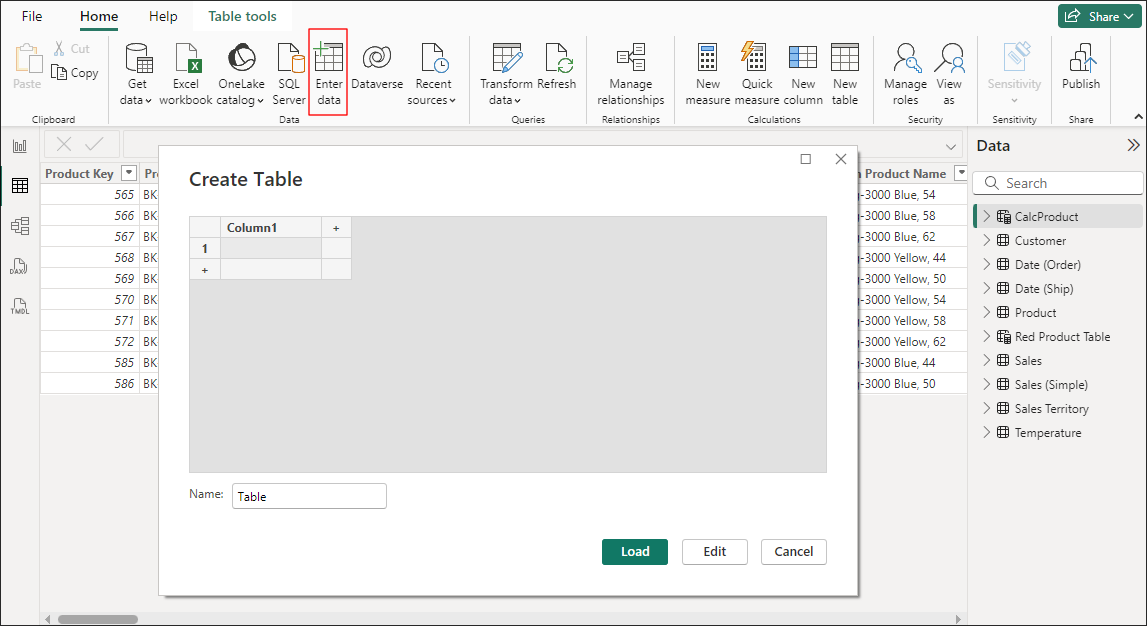The image size is (1147, 626).
Task: Expand the Sales (Simple) table
Action: click(x=986, y=384)
